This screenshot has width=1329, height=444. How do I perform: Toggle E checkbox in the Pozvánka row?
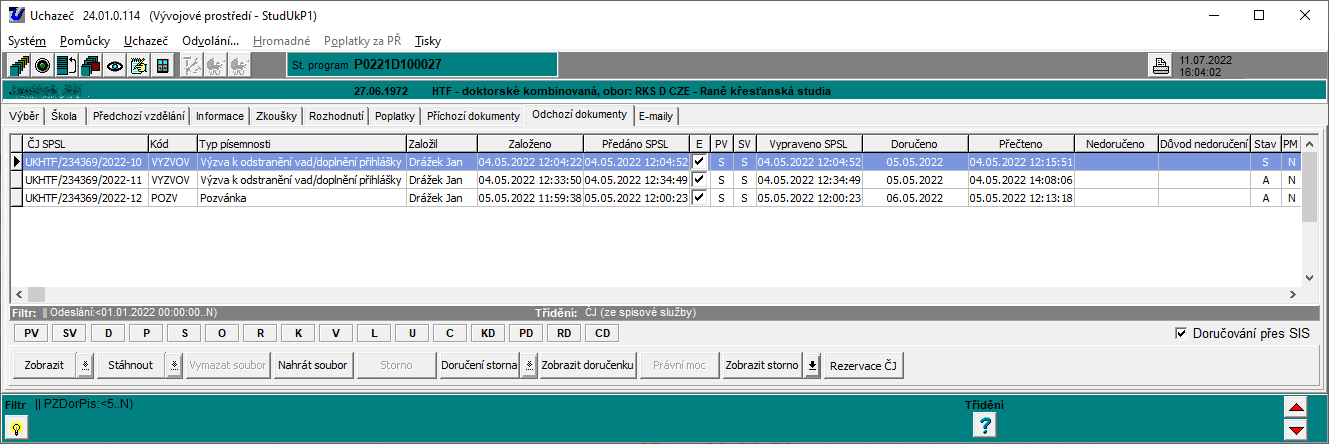coord(699,198)
